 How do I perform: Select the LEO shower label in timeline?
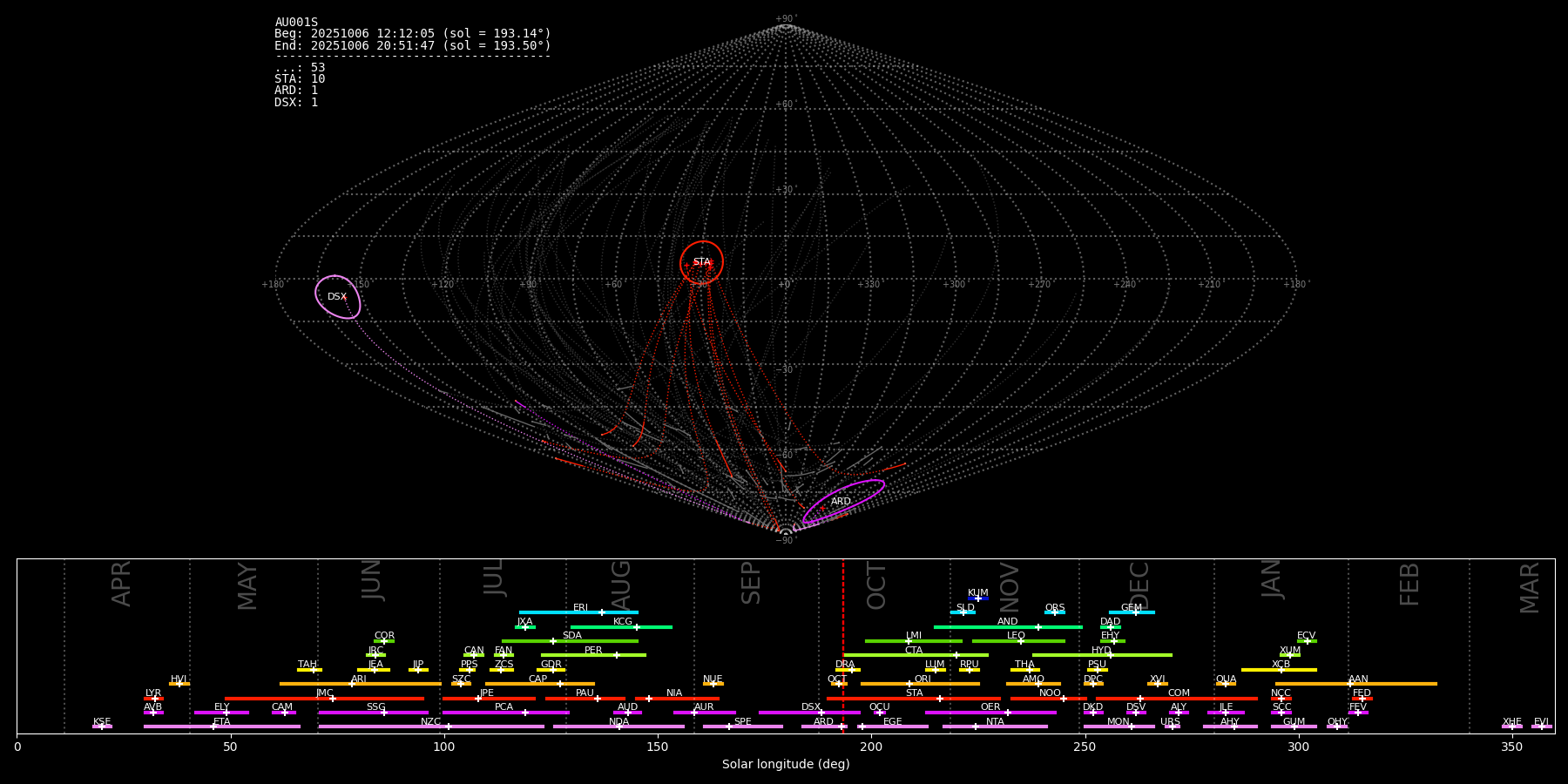(1016, 636)
